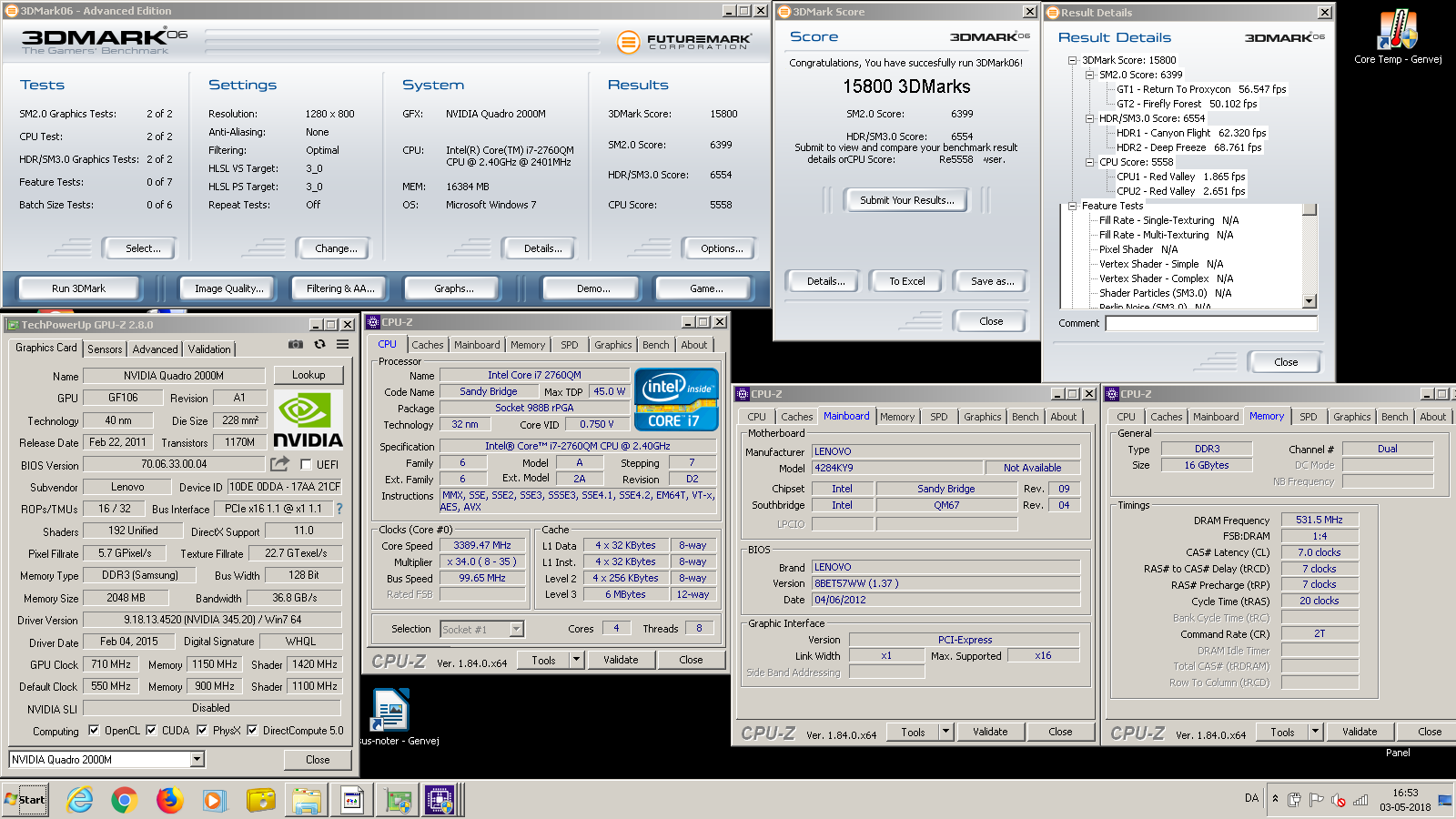Image resolution: width=1456 pixels, height=819 pixels.
Task: Collapse the SM2.0 Score tree node
Action: point(1089,75)
